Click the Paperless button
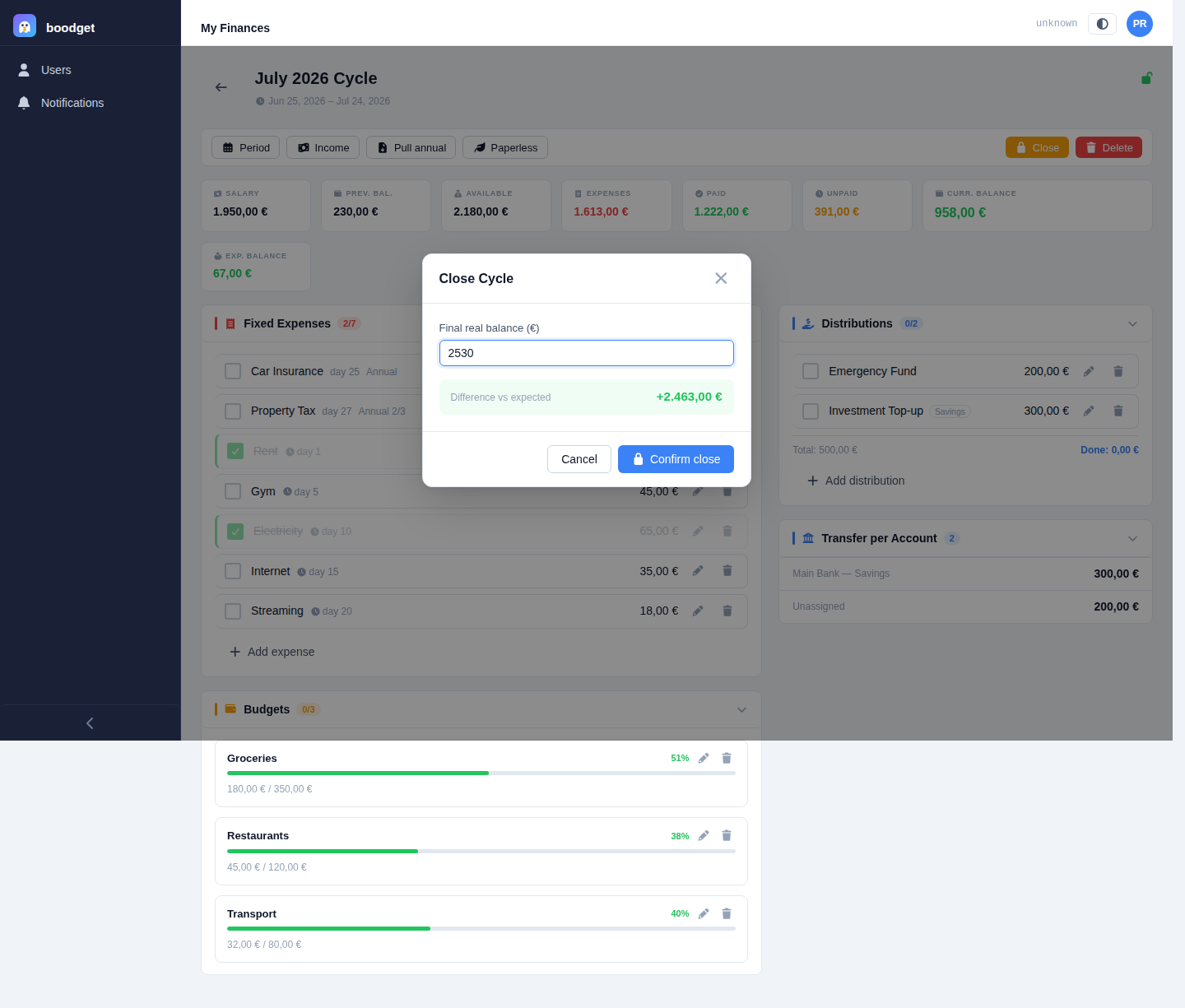1185x1008 pixels. coord(505,147)
